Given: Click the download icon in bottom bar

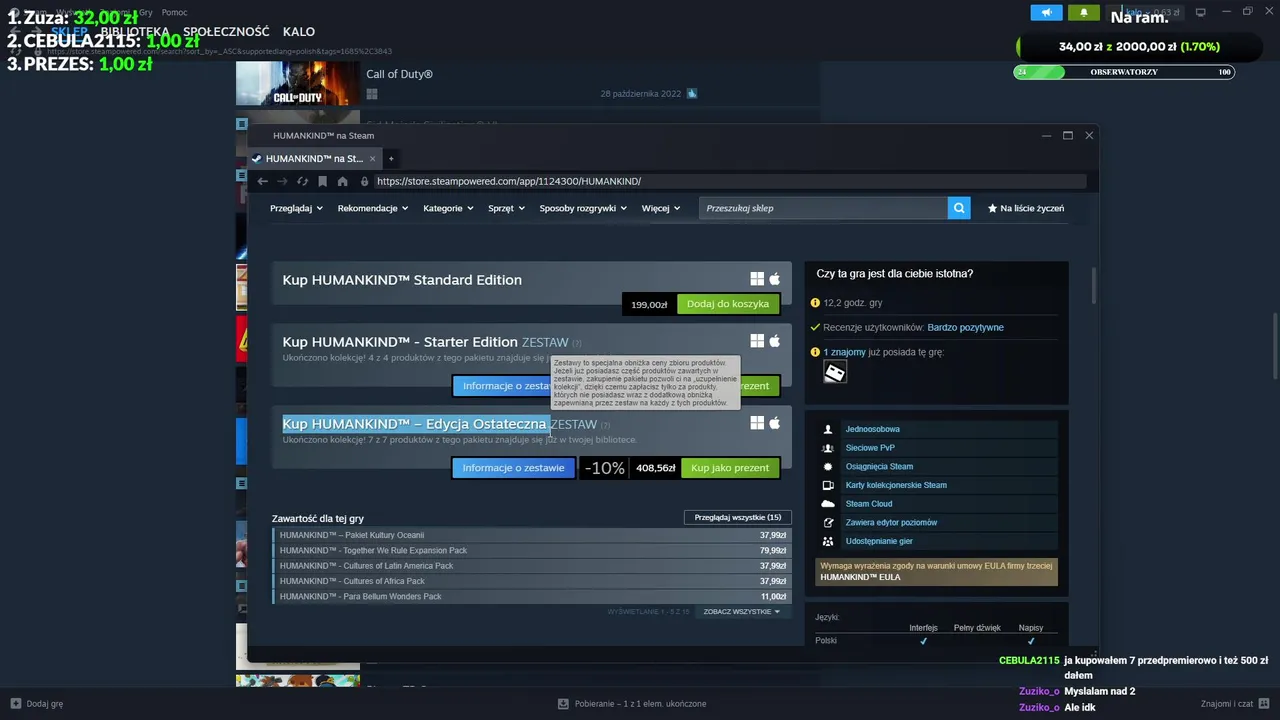Looking at the screenshot, I should point(563,703).
